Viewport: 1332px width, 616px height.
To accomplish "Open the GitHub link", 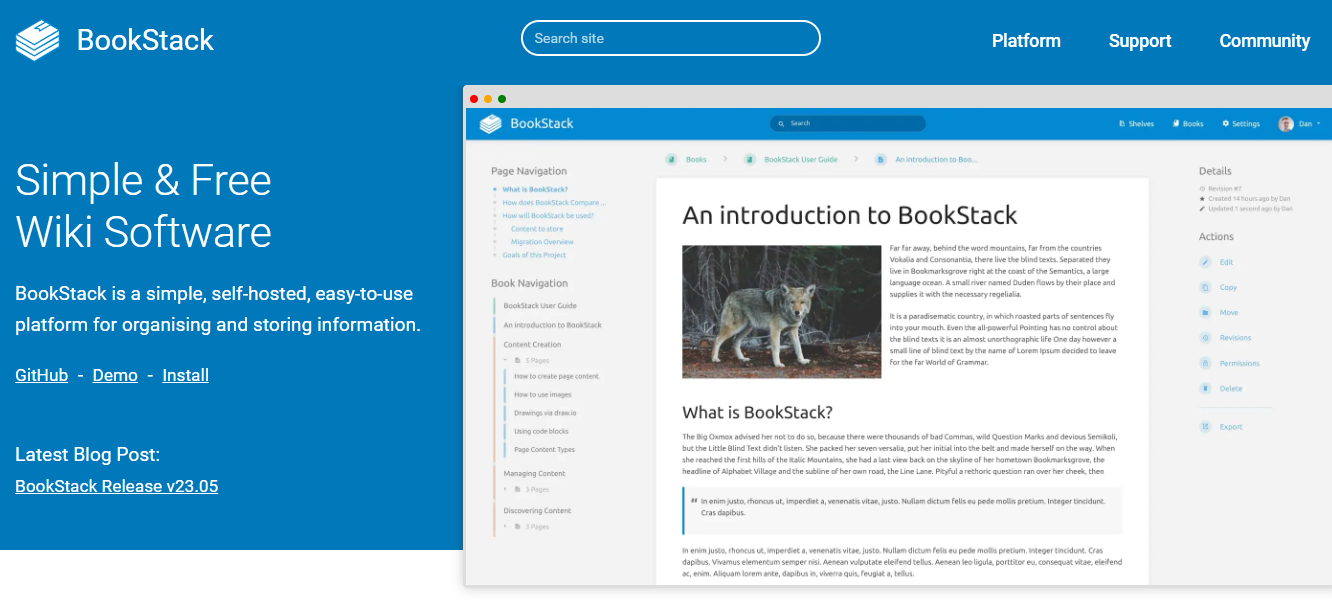I will [x=41, y=375].
